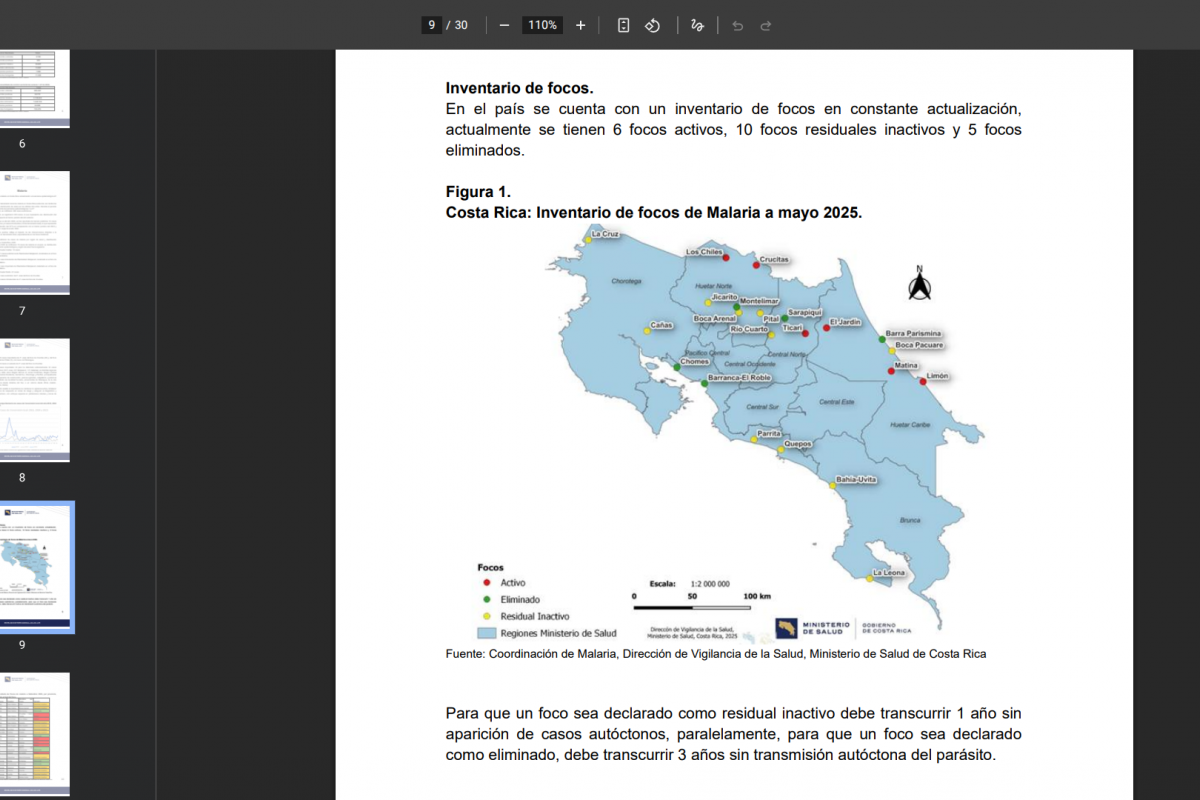
Task: Undo the last annotation
Action: pyautogui.click(x=737, y=25)
